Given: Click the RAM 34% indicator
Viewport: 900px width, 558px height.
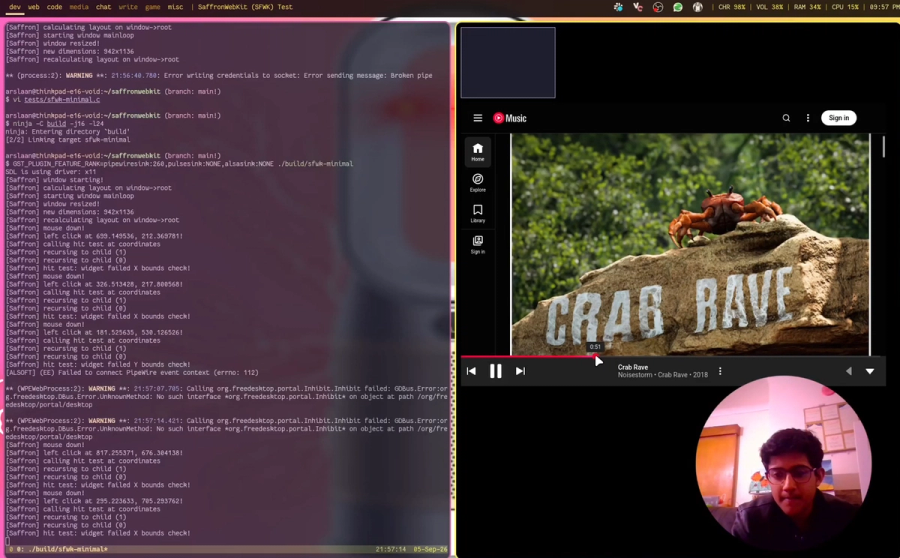Looking at the screenshot, I should pyautogui.click(x=808, y=7).
